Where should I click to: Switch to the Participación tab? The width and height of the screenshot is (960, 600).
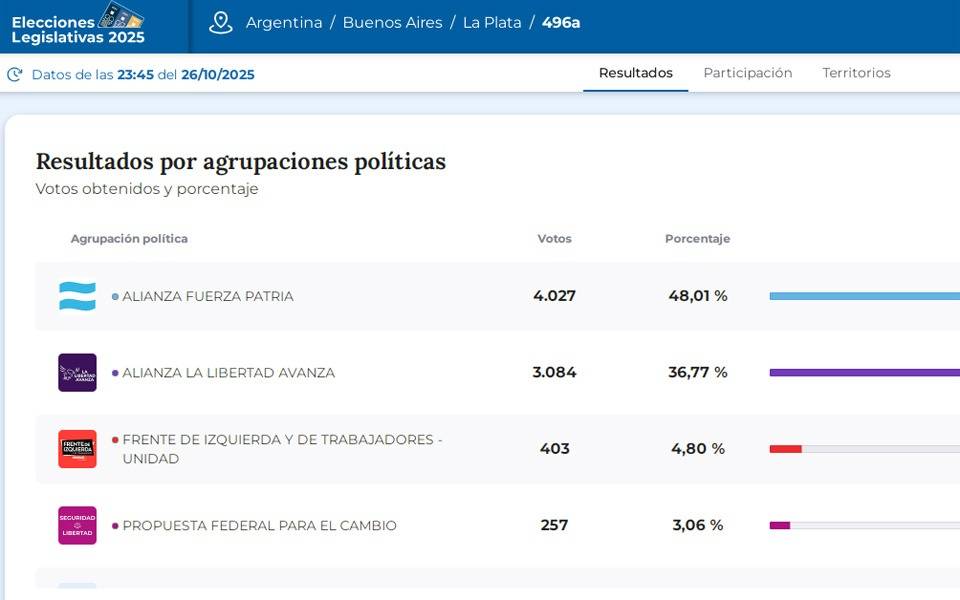[747, 73]
